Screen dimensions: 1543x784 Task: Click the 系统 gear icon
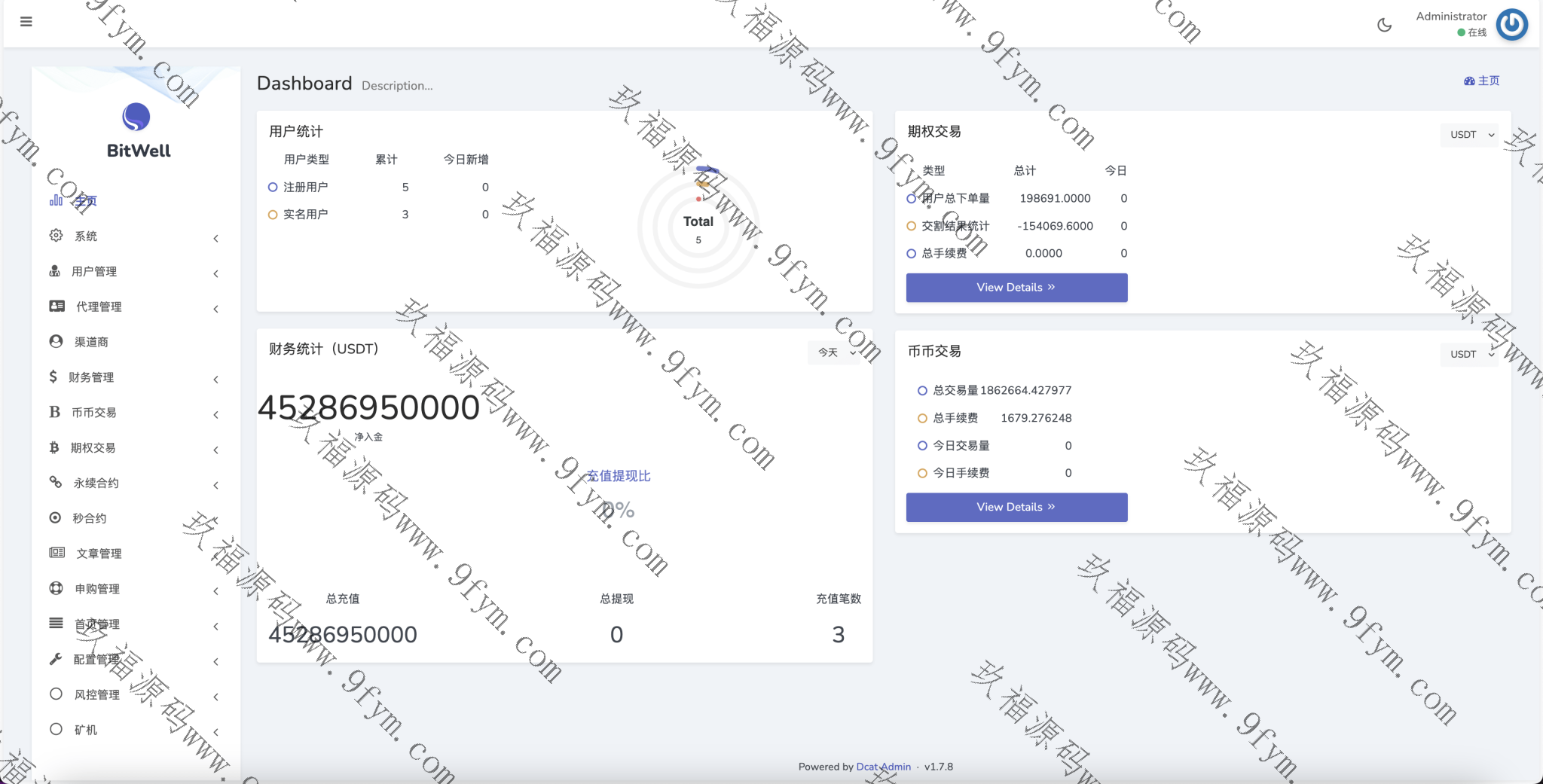56,236
